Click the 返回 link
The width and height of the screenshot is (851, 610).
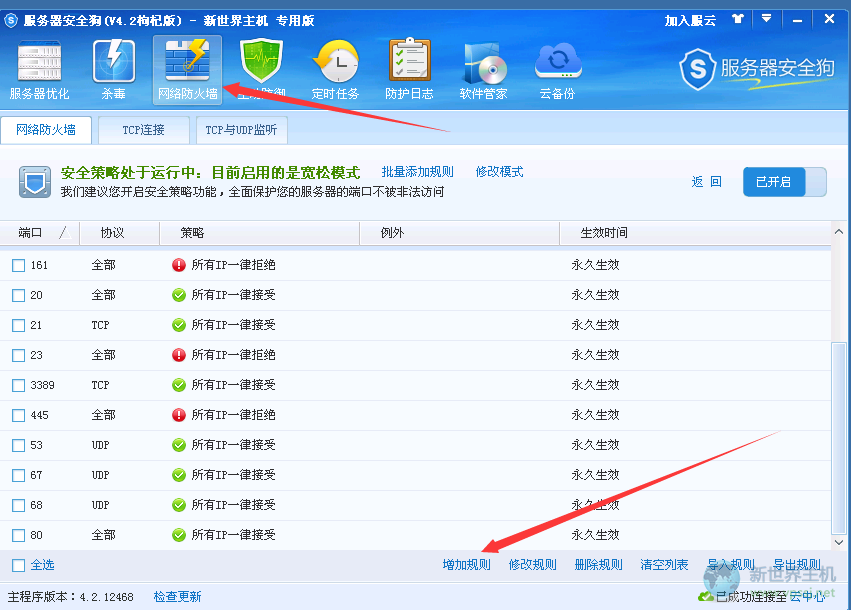point(707,182)
